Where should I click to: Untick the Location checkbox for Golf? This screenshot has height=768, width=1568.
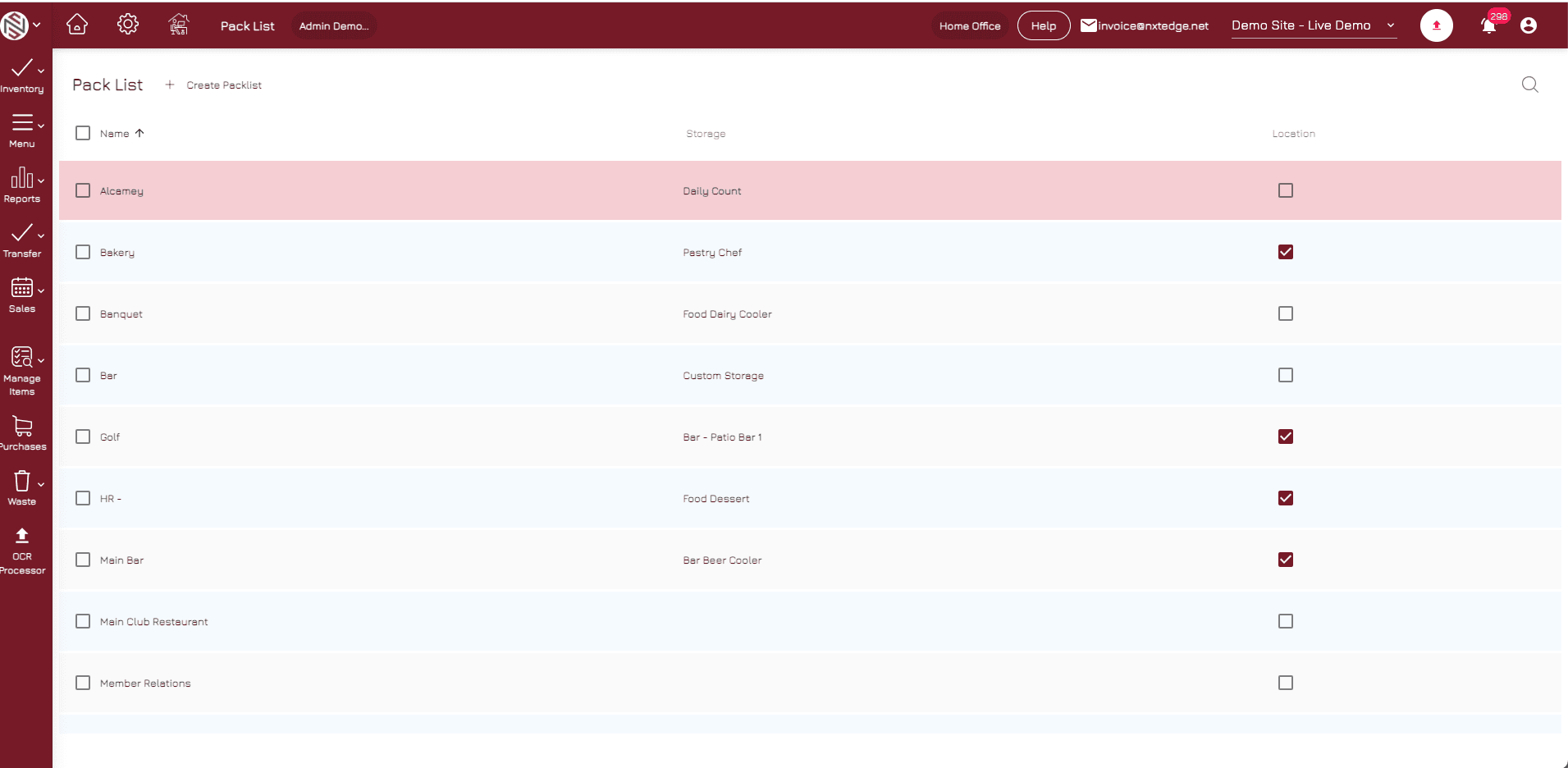tap(1286, 437)
